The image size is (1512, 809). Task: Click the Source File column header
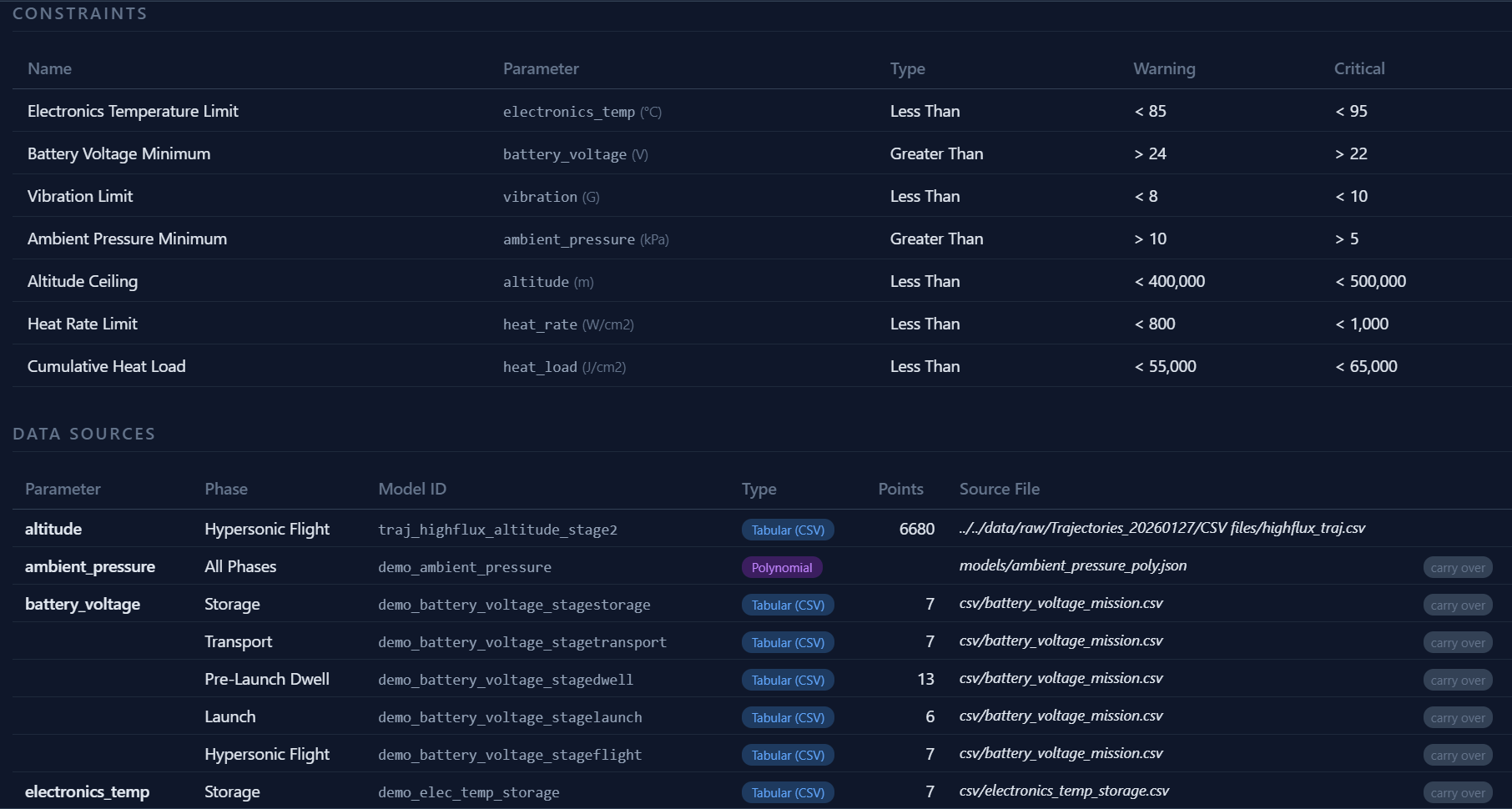1000,489
